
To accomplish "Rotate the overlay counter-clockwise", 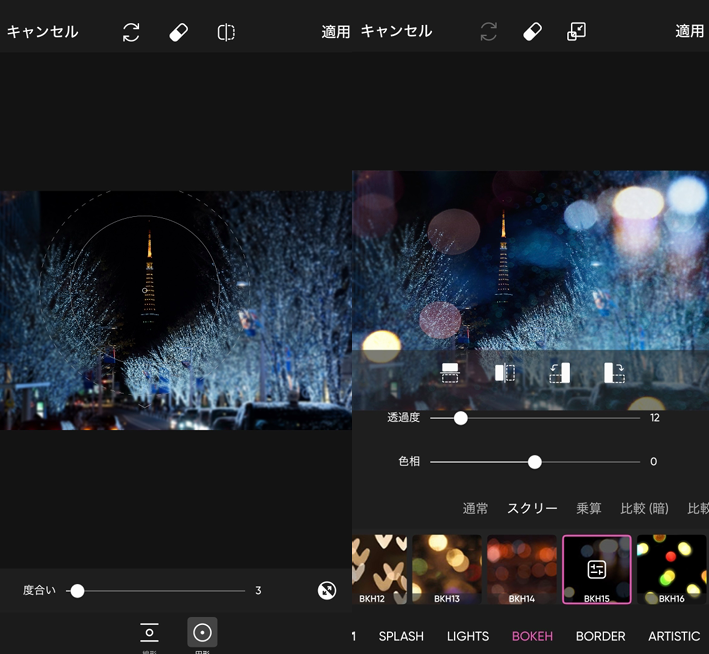I will [x=559, y=373].
